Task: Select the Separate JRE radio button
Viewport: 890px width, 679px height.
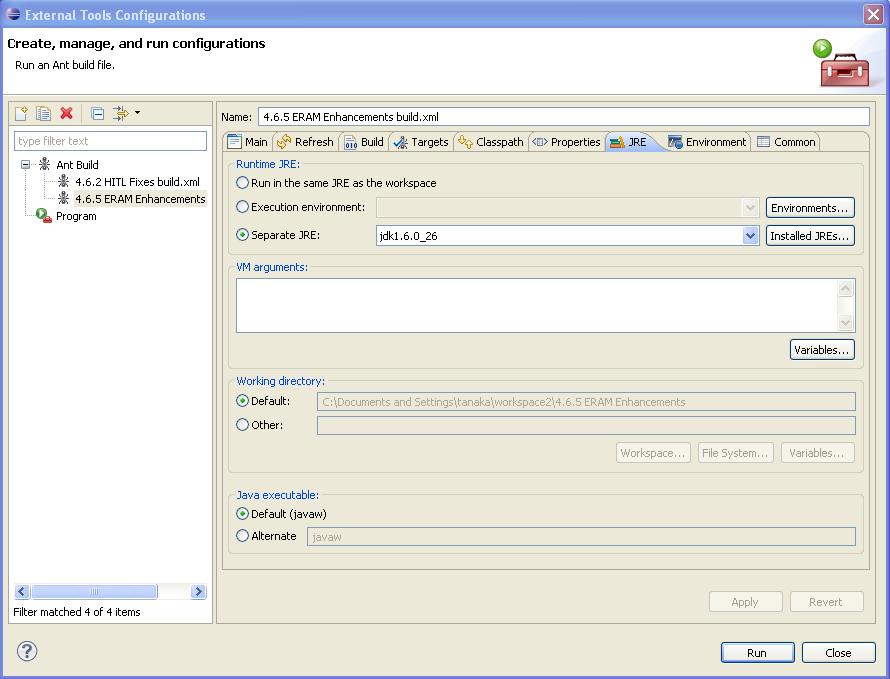Action: point(242,235)
